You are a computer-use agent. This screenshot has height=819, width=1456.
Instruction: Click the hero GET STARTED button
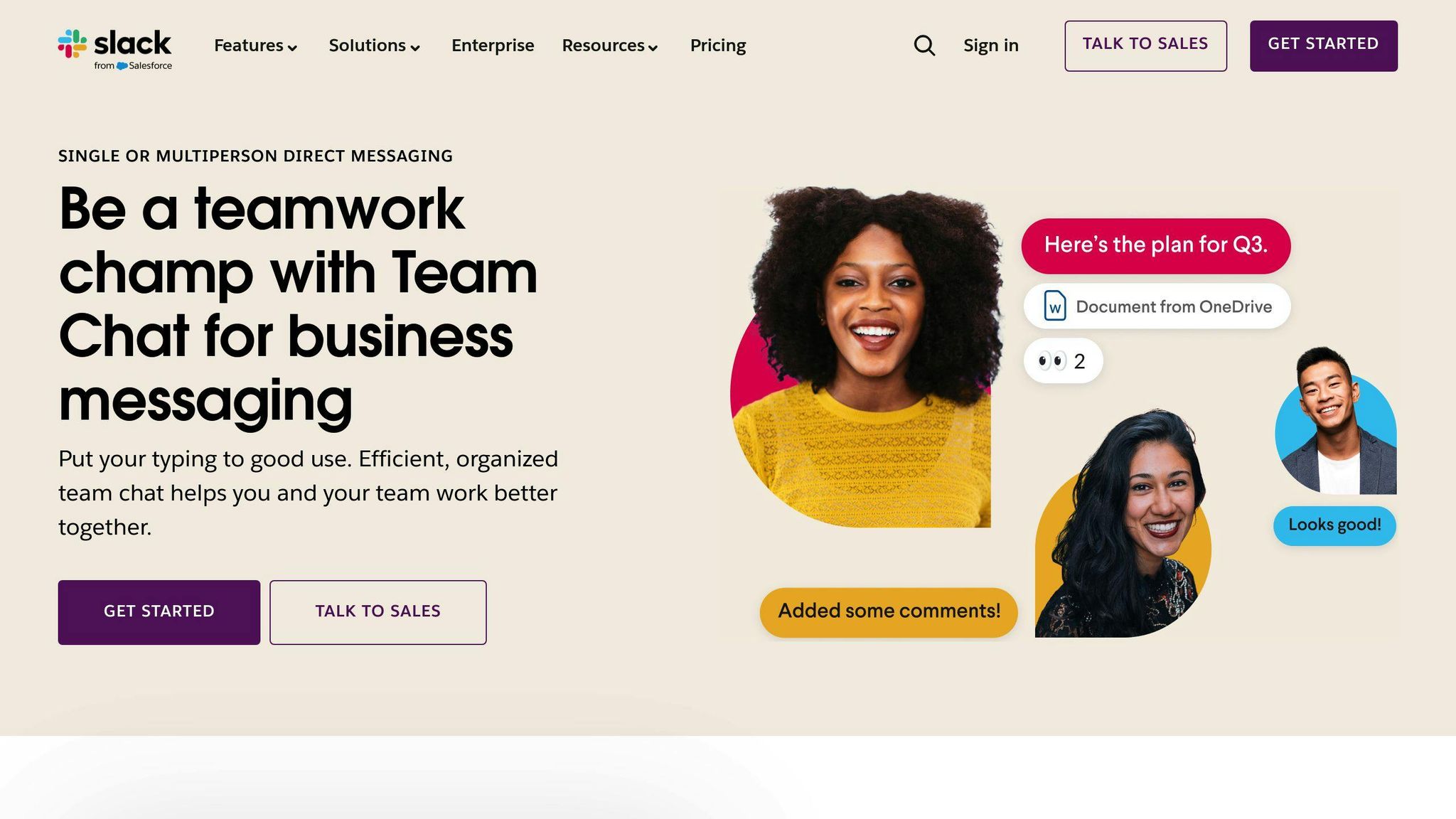pyautogui.click(x=159, y=612)
